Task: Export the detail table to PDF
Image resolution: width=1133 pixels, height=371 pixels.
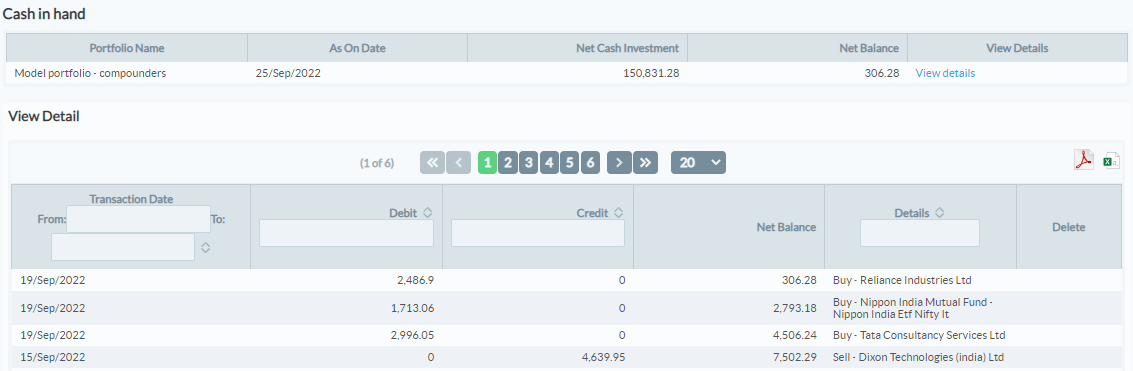Action: [1084, 160]
